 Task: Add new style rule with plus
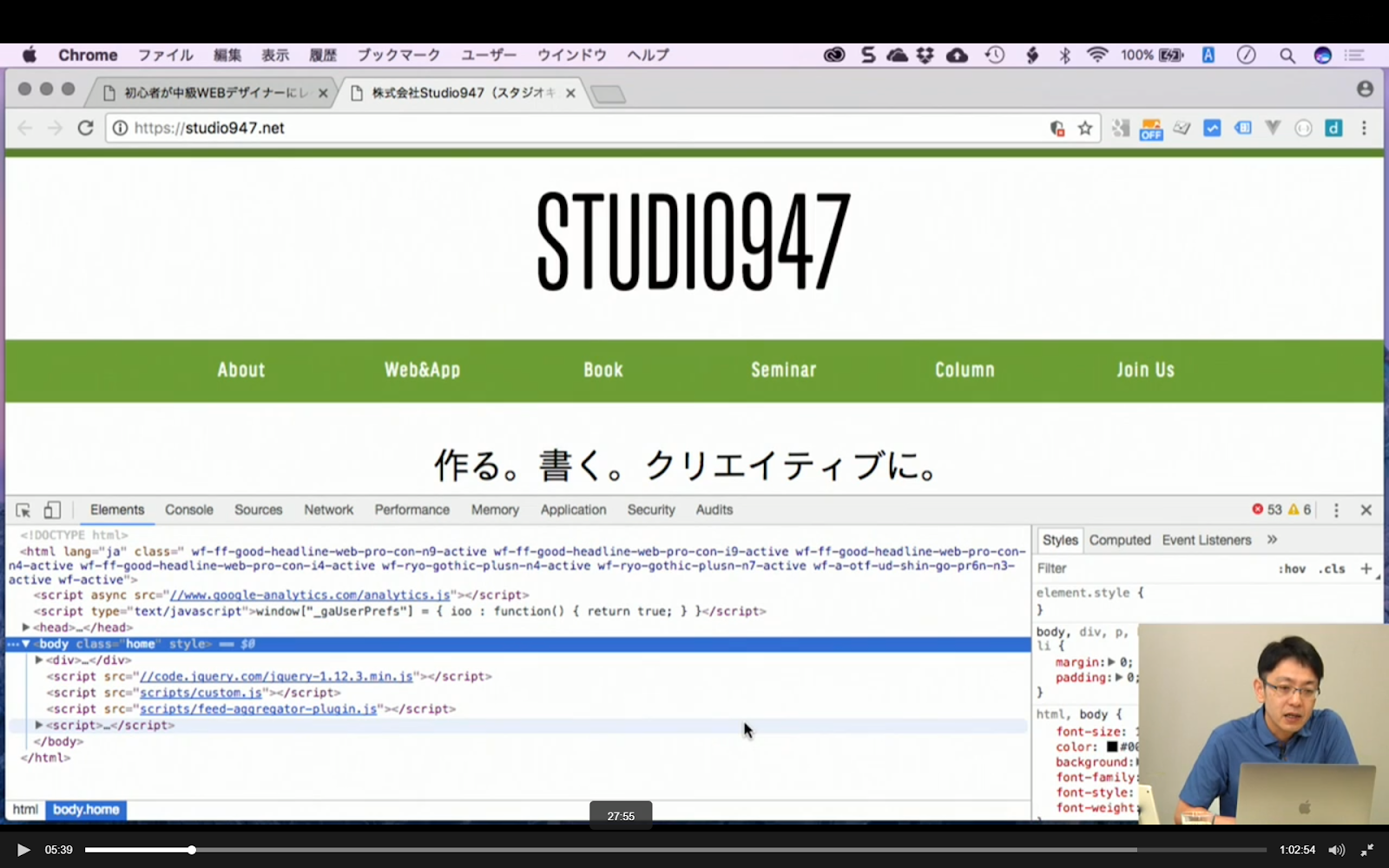[x=1366, y=569]
